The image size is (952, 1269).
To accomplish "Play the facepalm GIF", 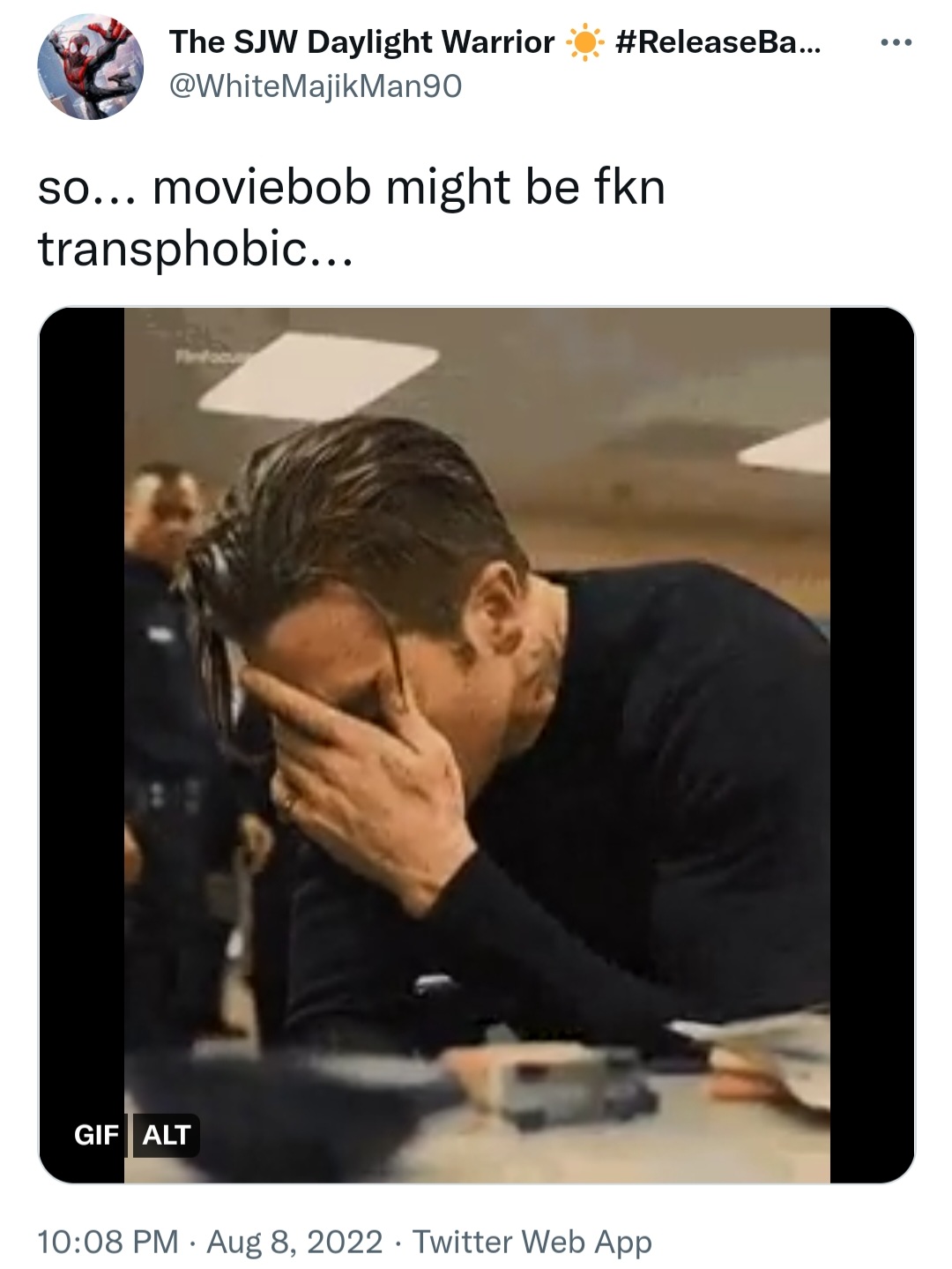I will (477, 745).
